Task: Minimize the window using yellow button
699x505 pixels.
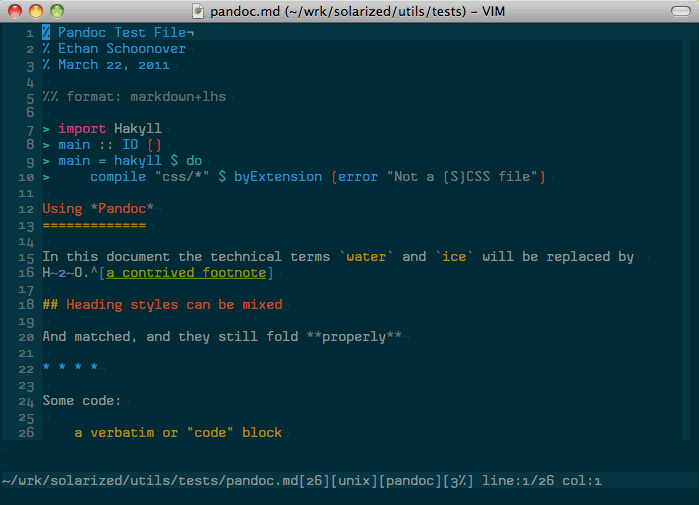Action: tap(36, 11)
